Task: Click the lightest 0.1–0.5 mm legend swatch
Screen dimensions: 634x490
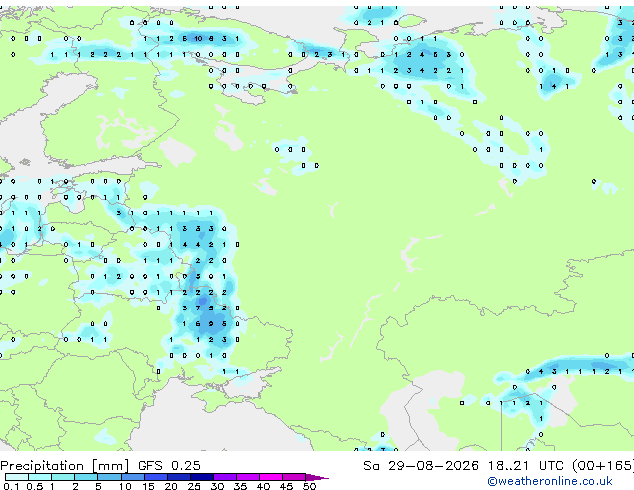Action: click(x=17, y=477)
